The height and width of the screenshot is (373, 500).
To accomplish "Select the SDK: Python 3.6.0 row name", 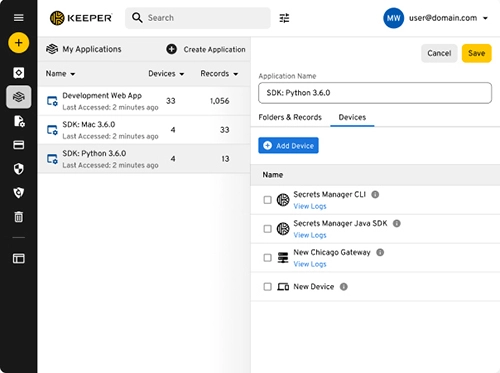I will coord(94,154).
